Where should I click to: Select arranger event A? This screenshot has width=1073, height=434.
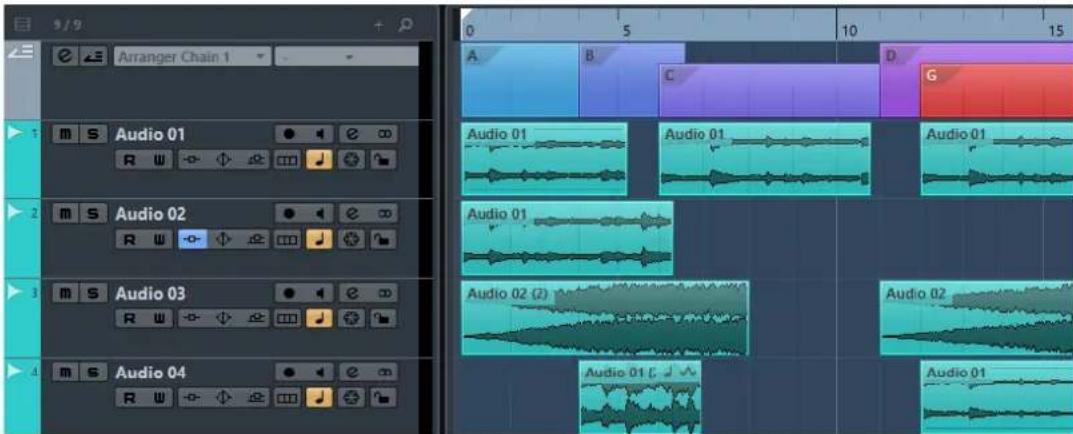pos(520,81)
